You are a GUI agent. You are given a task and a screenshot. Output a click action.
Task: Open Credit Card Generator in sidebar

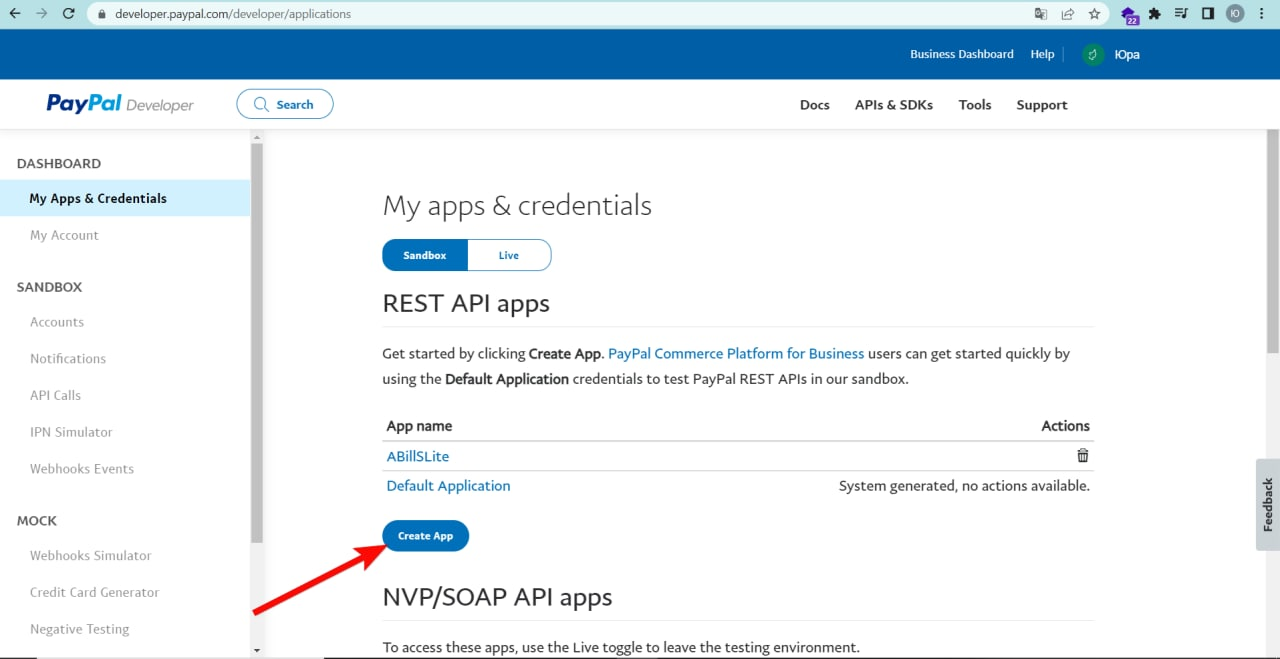[94, 592]
